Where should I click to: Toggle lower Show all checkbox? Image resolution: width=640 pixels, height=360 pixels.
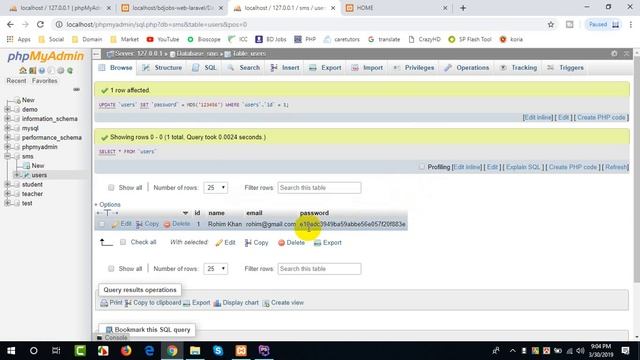111,269
